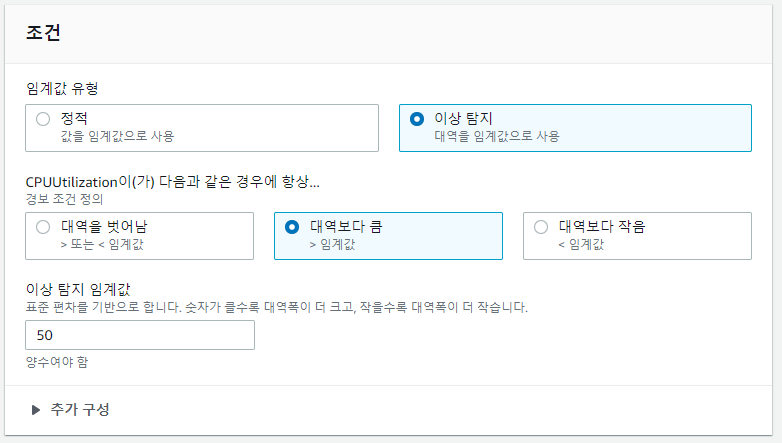Viewport: 782px width, 443px height.
Task: Click the 경보 조건 정의 caption
Action: pos(64,200)
